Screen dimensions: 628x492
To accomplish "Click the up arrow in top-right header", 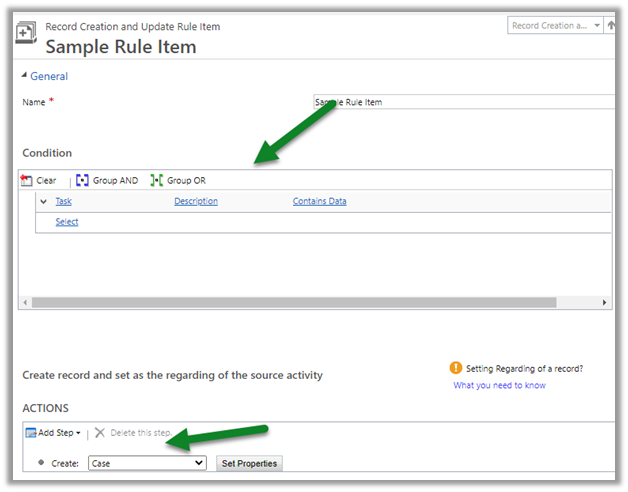I will [x=611, y=26].
